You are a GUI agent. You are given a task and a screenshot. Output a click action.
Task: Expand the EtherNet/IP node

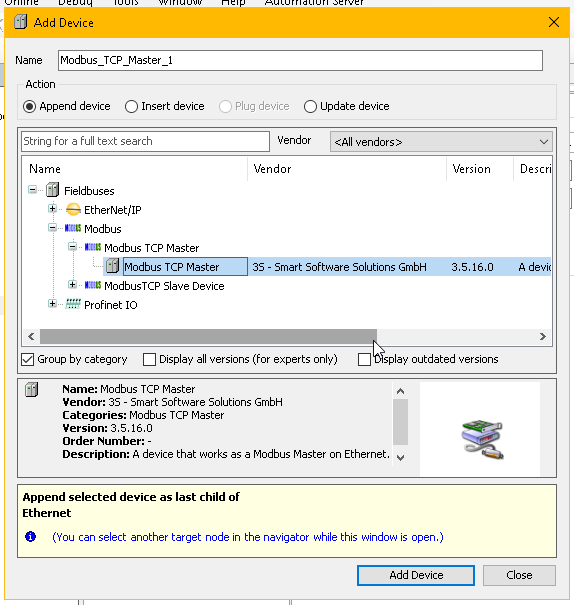click(52, 208)
